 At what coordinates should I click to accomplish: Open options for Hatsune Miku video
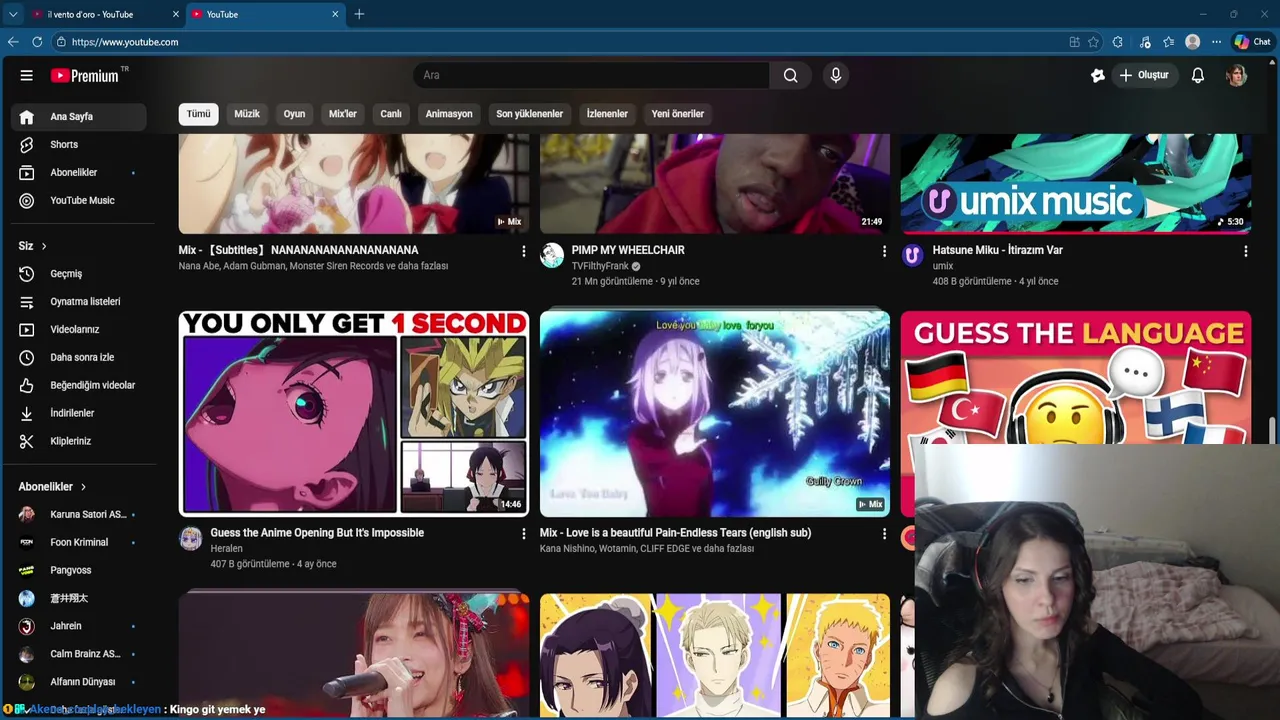pyautogui.click(x=1245, y=252)
